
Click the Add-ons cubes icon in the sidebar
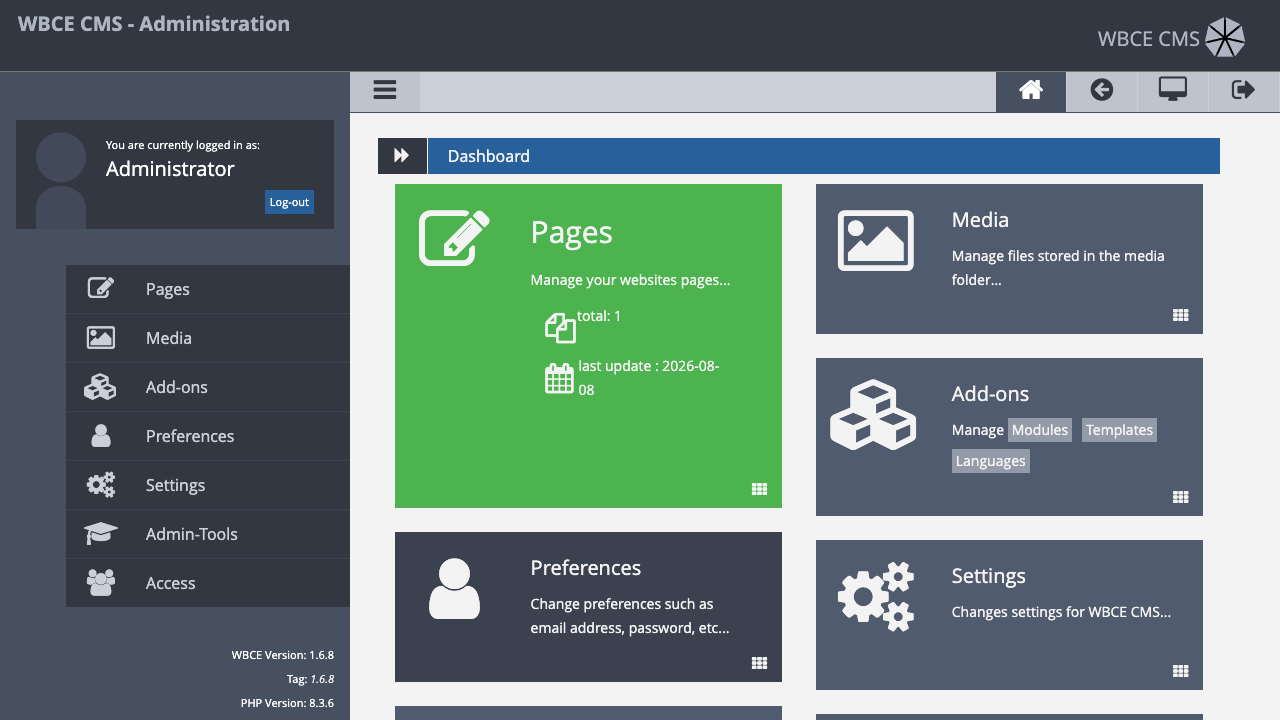click(100, 387)
